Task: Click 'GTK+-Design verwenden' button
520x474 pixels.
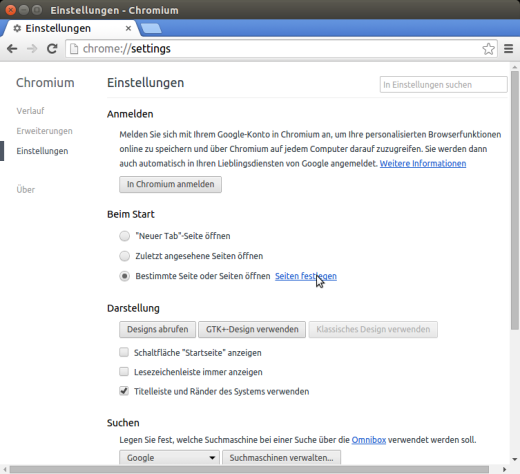Action: [252, 329]
